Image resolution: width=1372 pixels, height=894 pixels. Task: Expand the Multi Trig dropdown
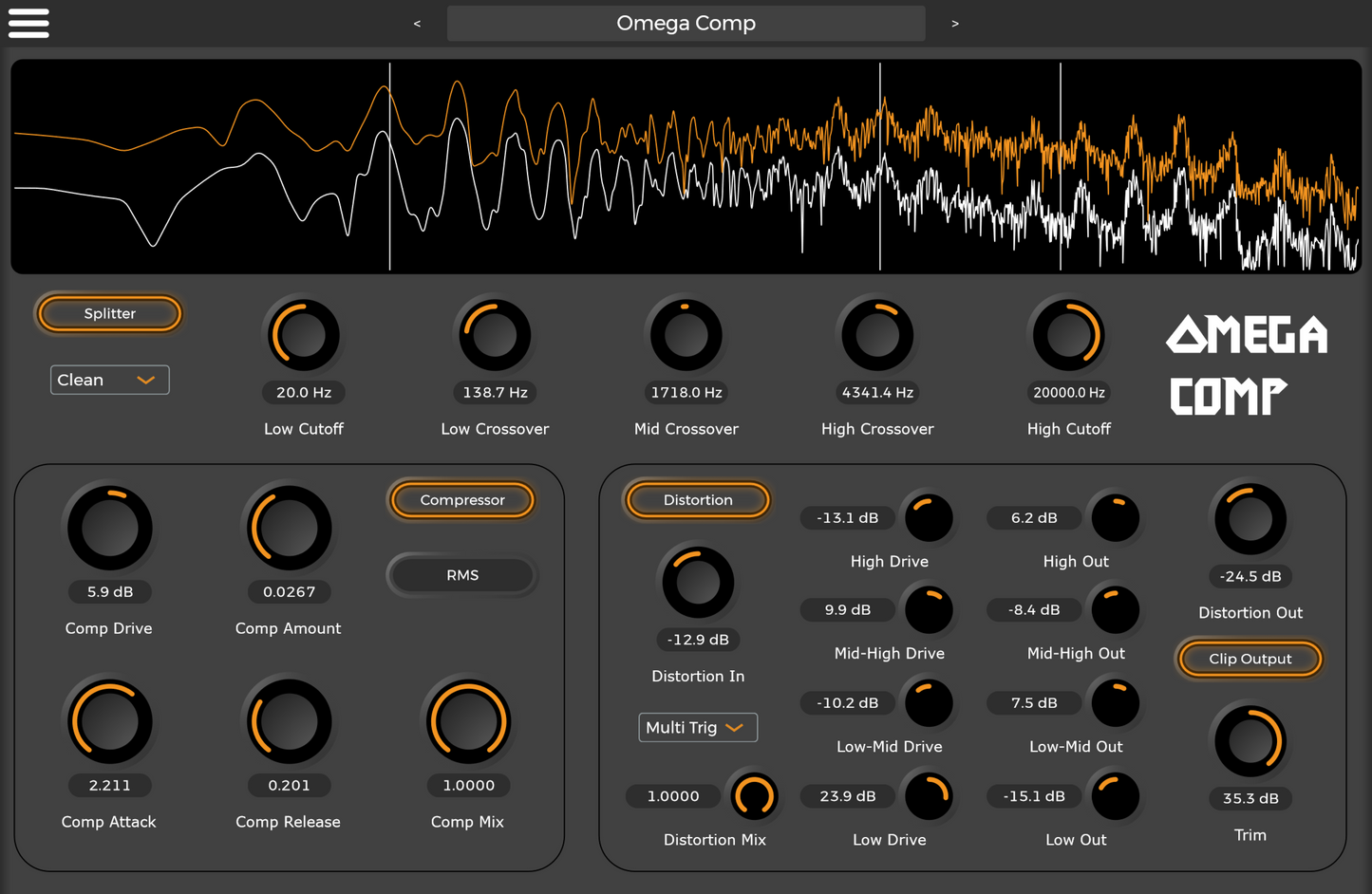click(x=697, y=727)
